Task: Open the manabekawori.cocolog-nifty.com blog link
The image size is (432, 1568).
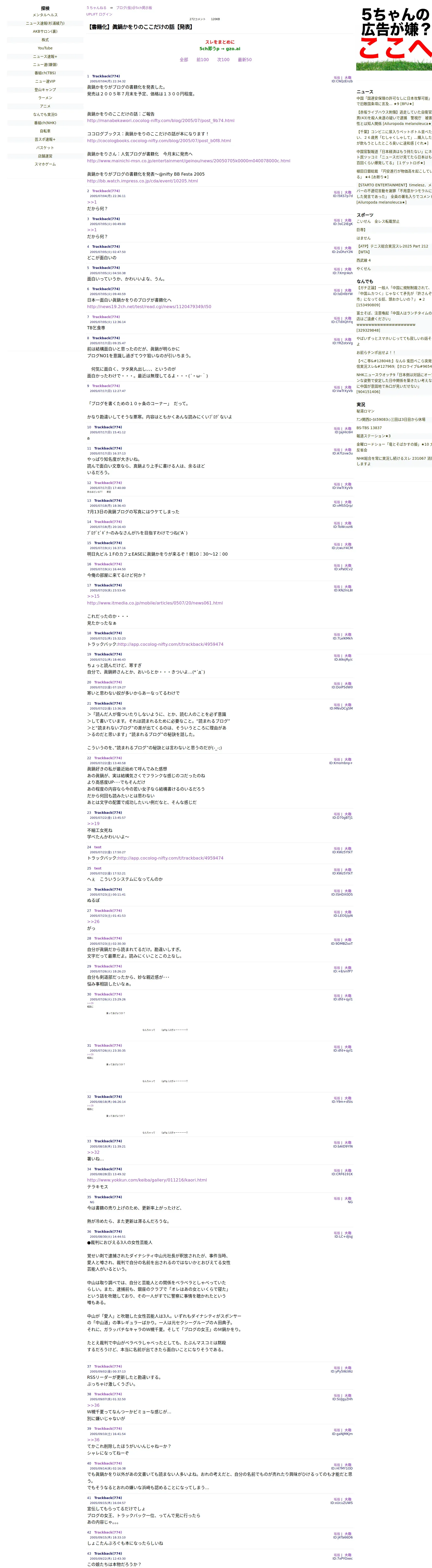Action: click(161, 120)
